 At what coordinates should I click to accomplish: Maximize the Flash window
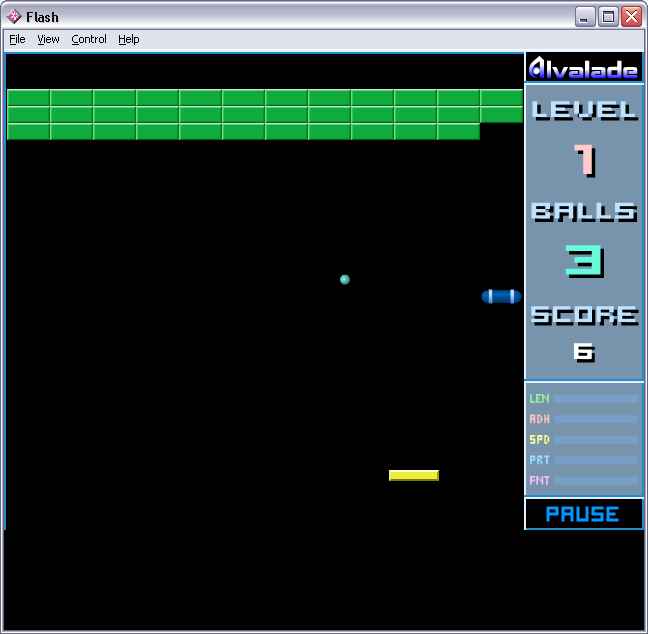608,17
